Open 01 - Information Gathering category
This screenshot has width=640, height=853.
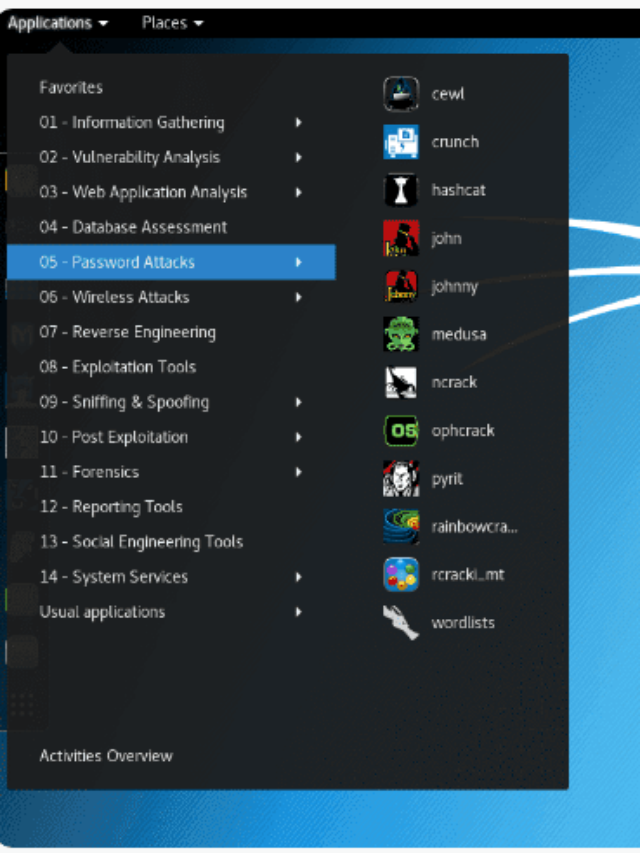pyautogui.click(x=171, y=122)
